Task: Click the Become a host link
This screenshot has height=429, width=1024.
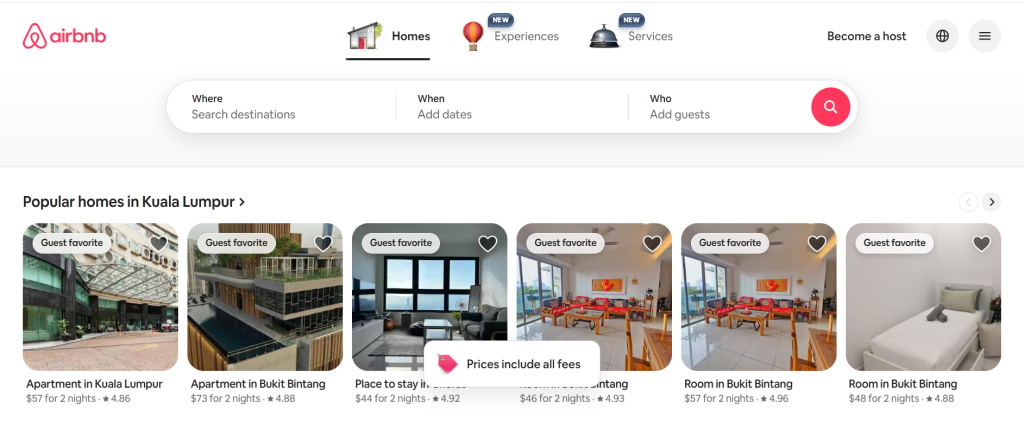Action: 867,37
